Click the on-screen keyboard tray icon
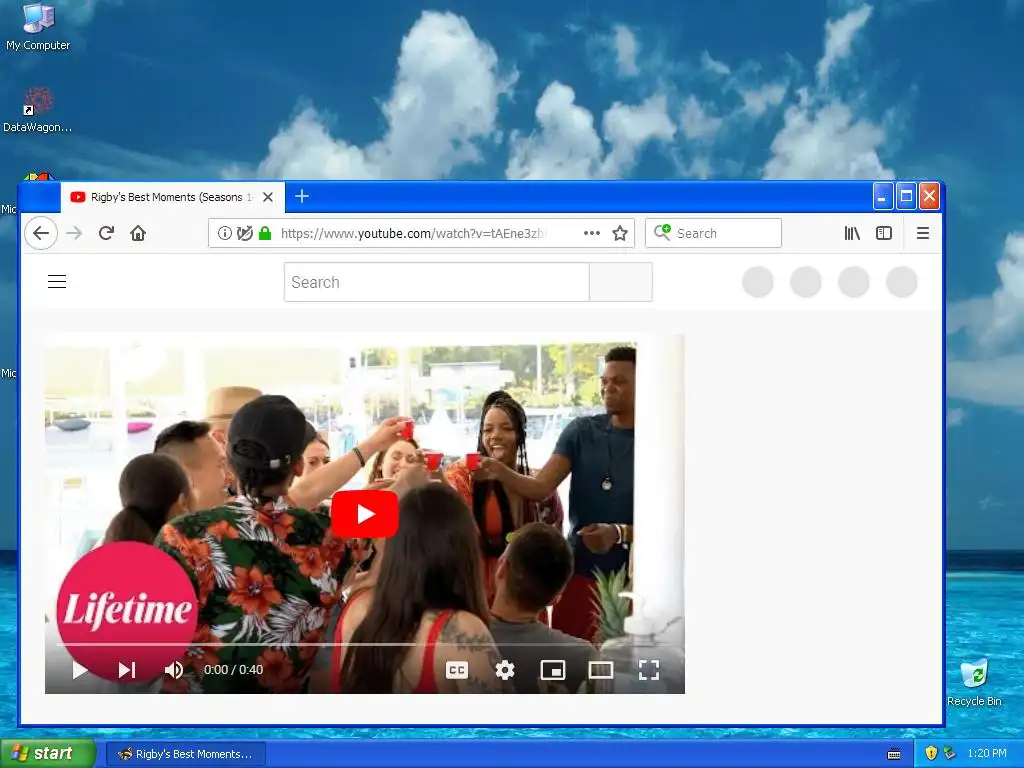 click(894, 754)
